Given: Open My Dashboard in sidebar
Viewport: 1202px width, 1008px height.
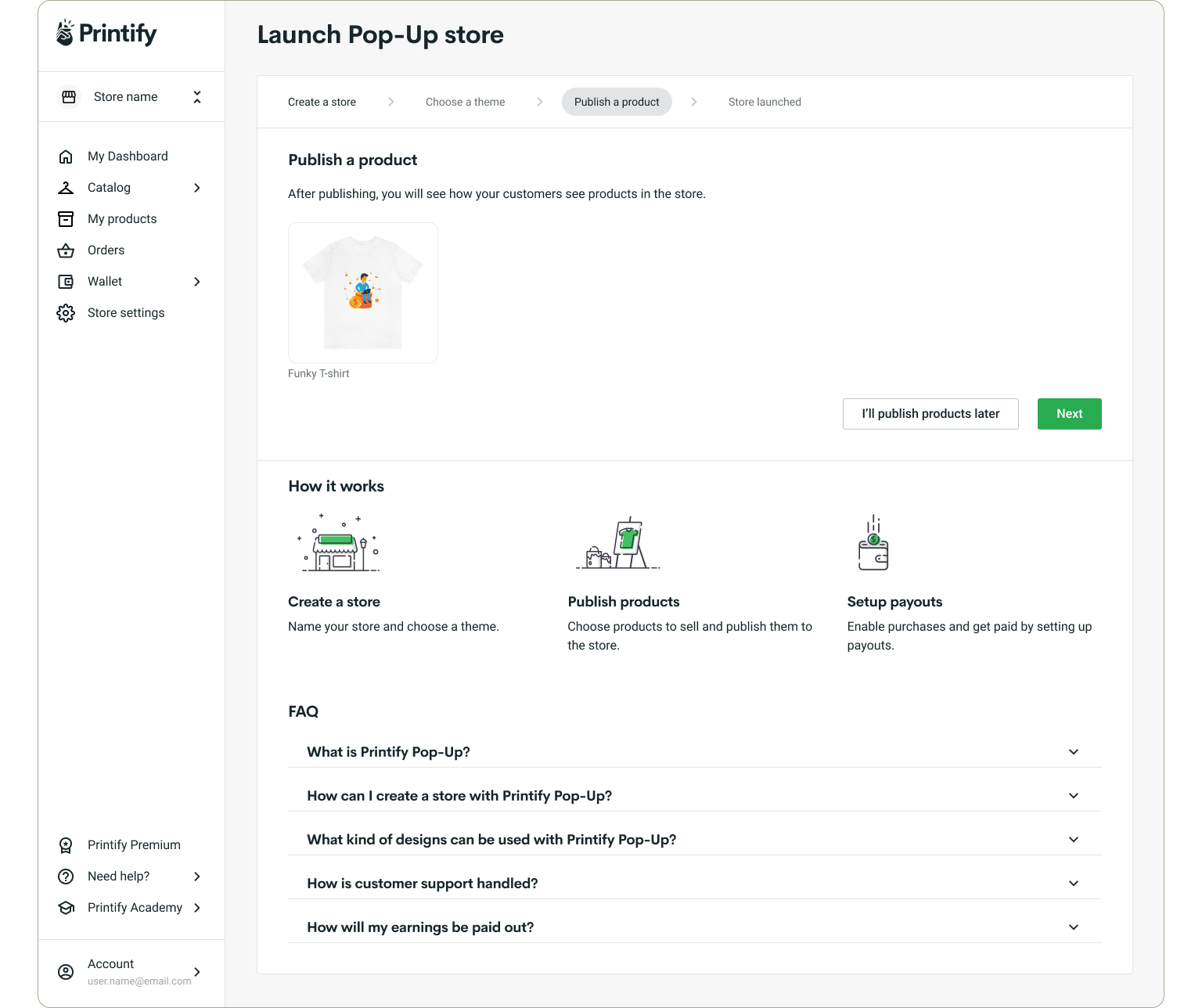Looking at the screenshot, I should tap(128, 157).
